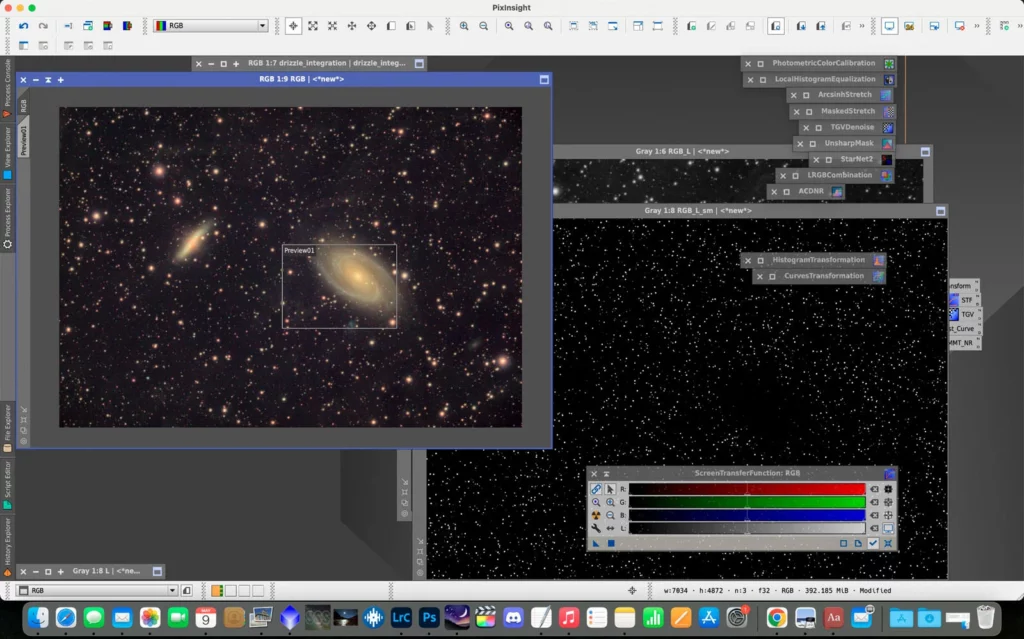Click the link RGB channels icon in ScreenTransferFunction

point(596,489)
